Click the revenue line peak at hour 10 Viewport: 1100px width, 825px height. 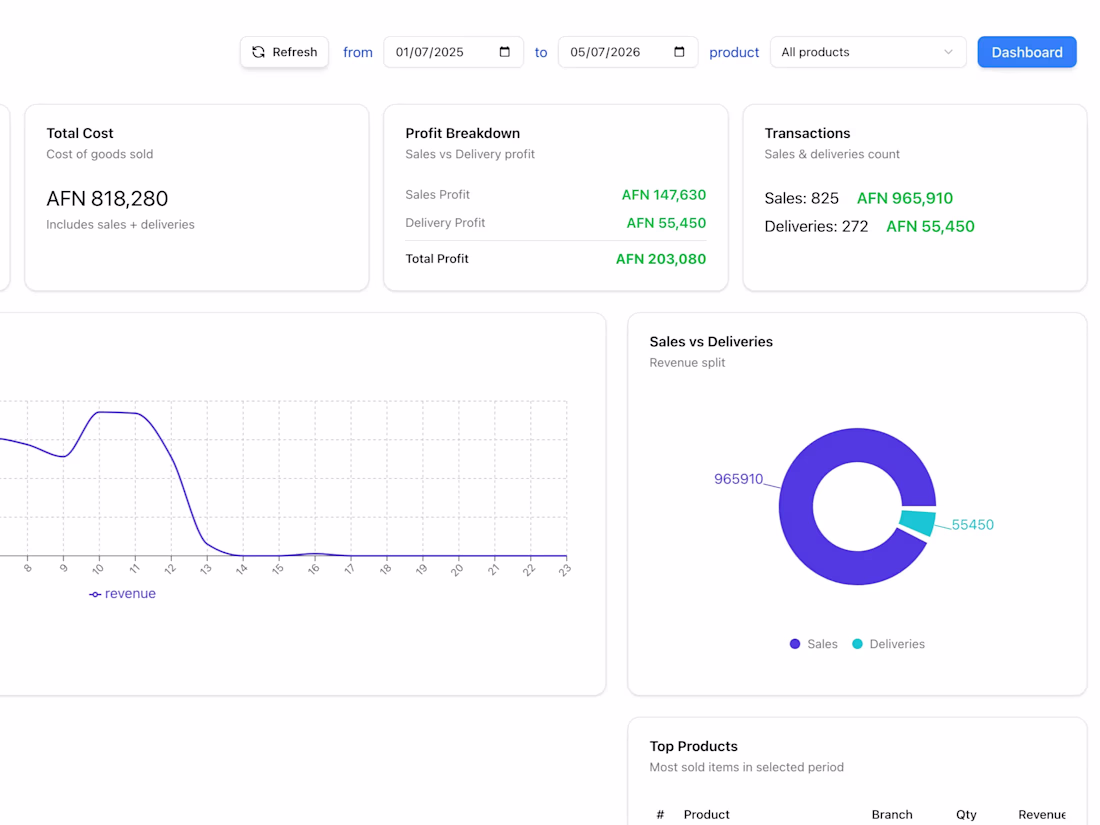[x=99, y=412]
